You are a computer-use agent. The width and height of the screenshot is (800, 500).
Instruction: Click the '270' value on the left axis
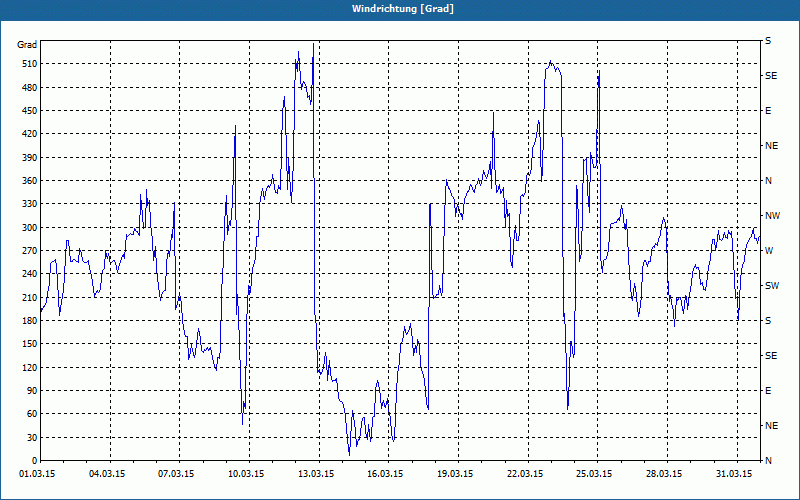pos(30,251)
